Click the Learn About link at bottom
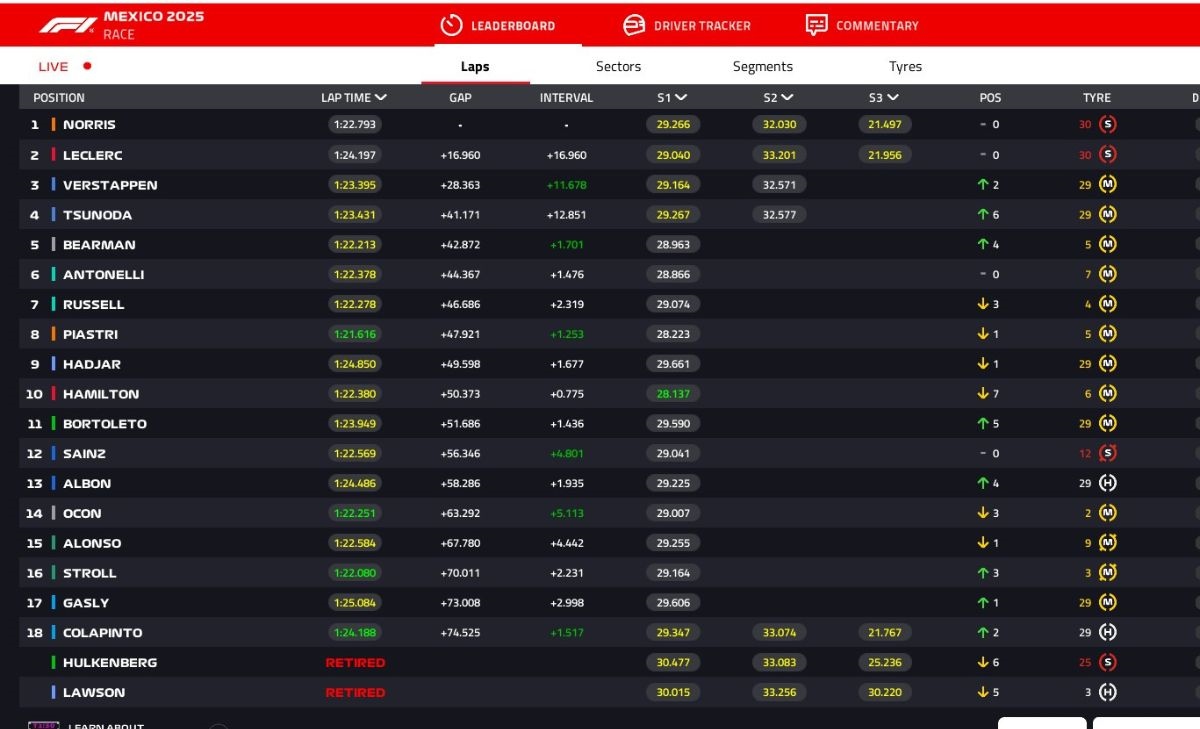Viewport: 1200px width, 729px height. pyautogui.click(x=105, y=725)
